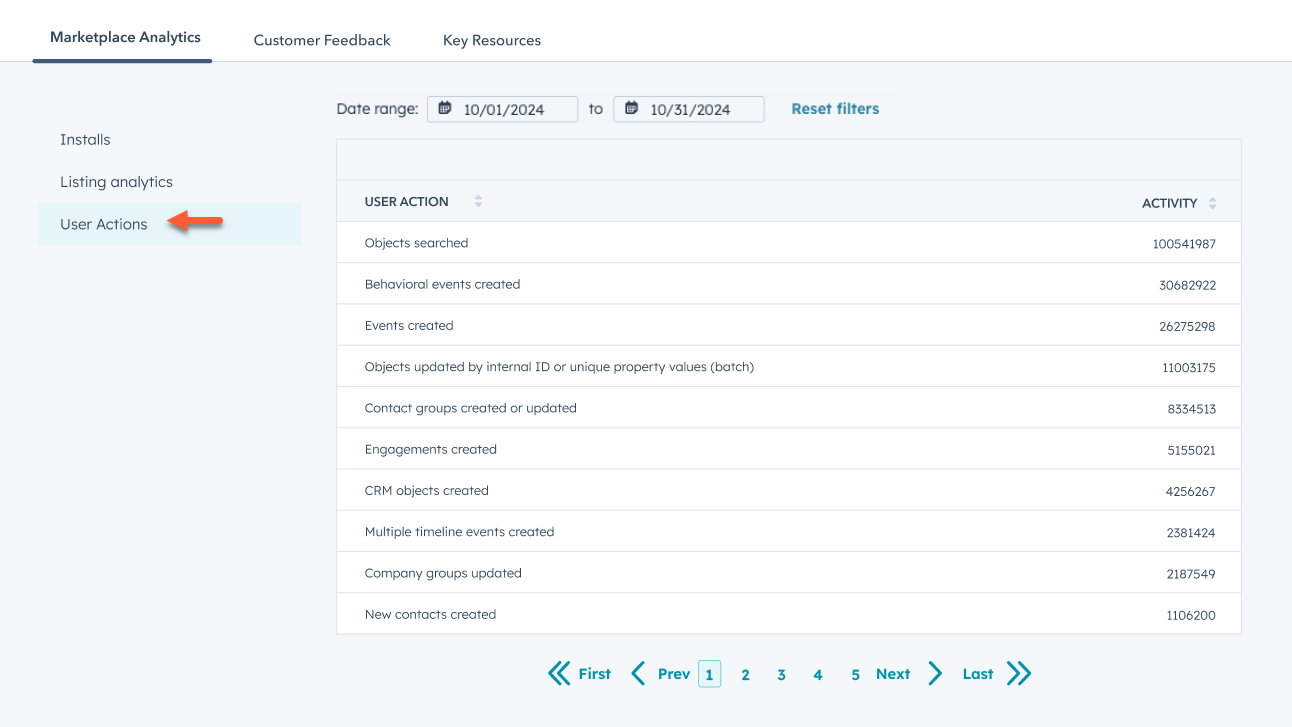Open the Key Resources tab
The image size is (1292, 727).
point(492,41)
